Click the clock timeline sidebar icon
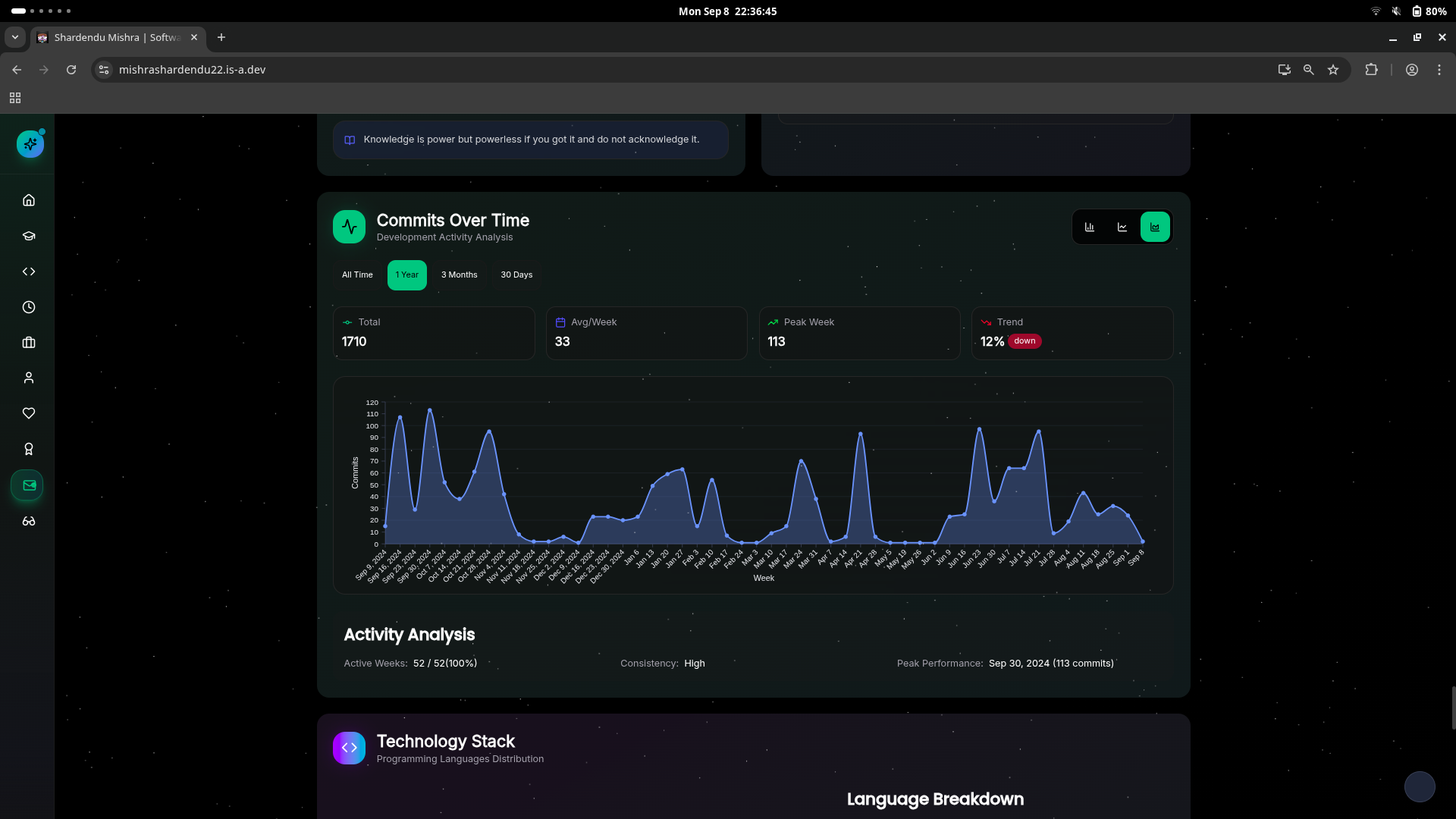The width and height of the screenshot is (1456, 819). pyautogui.click(x=29, y=307)
